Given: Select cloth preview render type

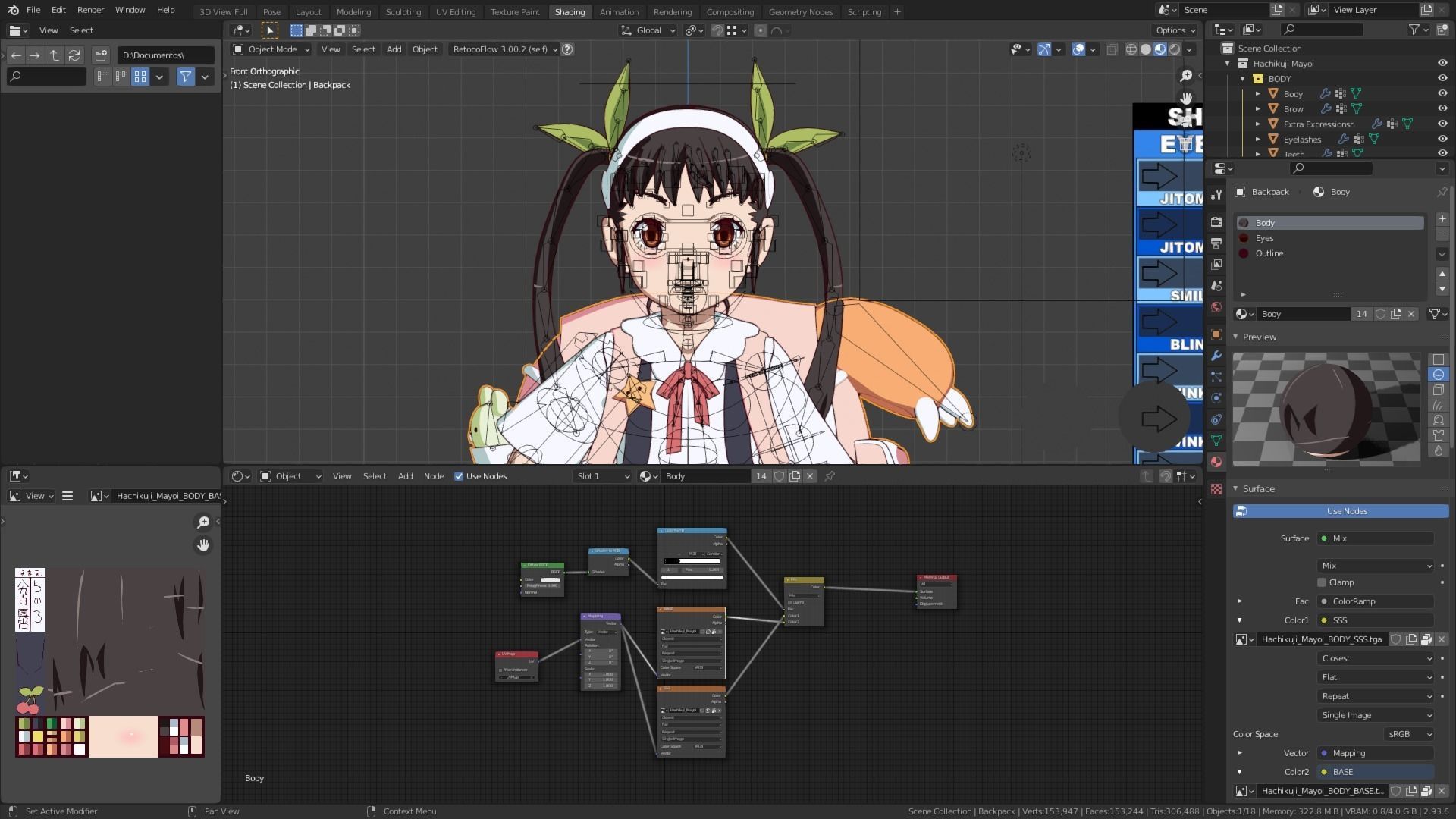Looking at the screenshot, I should click(x=1438, y=435).
